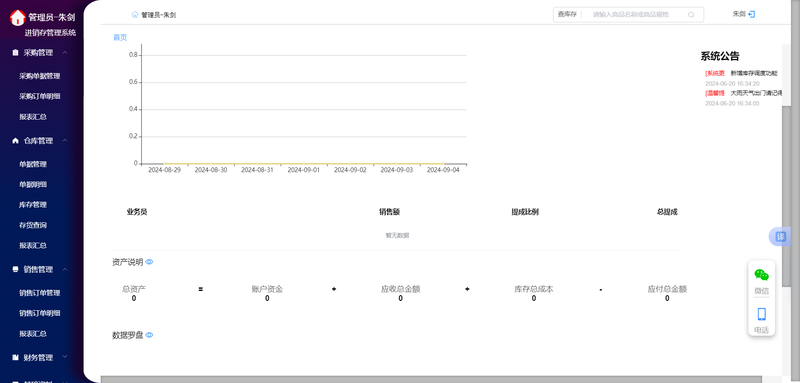800x383 pixels.
Task: Click the blue logout icon next to 朱剑
Action: tap(752, 14)
